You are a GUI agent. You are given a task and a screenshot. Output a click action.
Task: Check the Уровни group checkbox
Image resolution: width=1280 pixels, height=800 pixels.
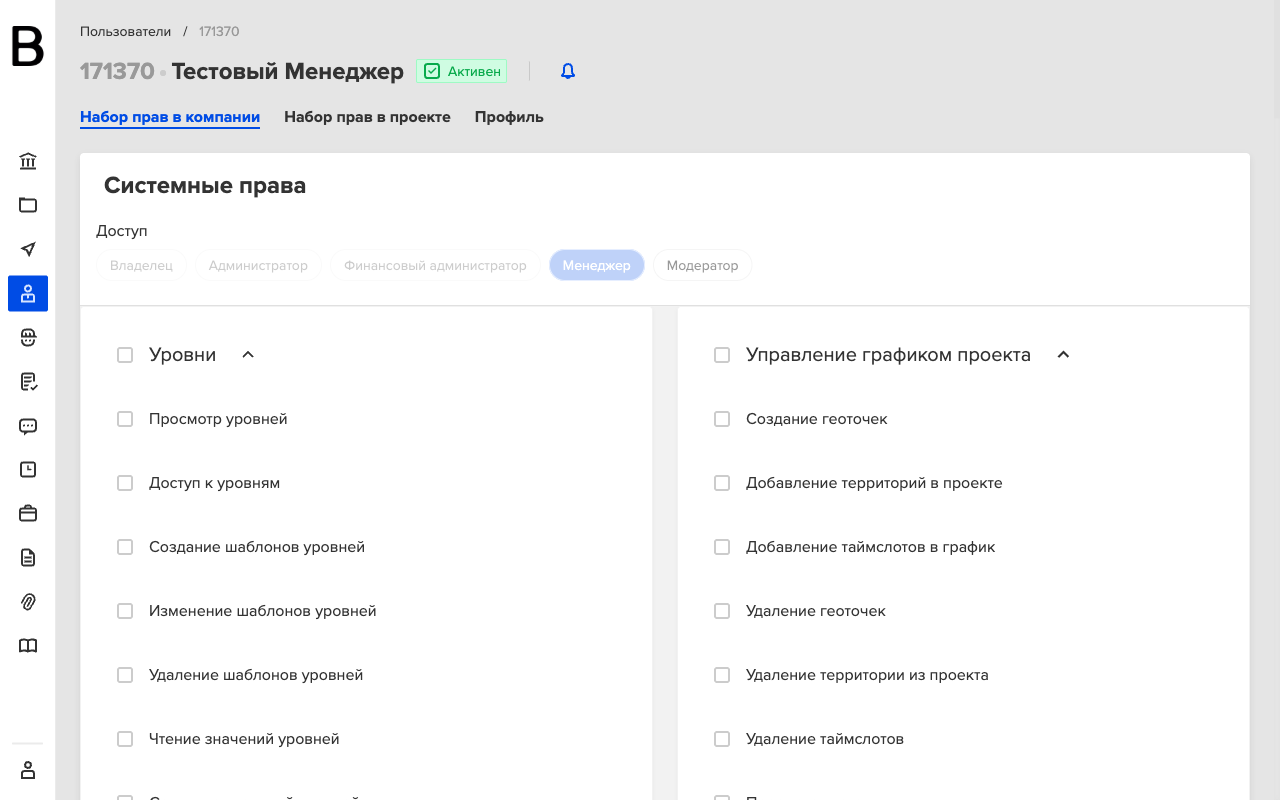125,355
